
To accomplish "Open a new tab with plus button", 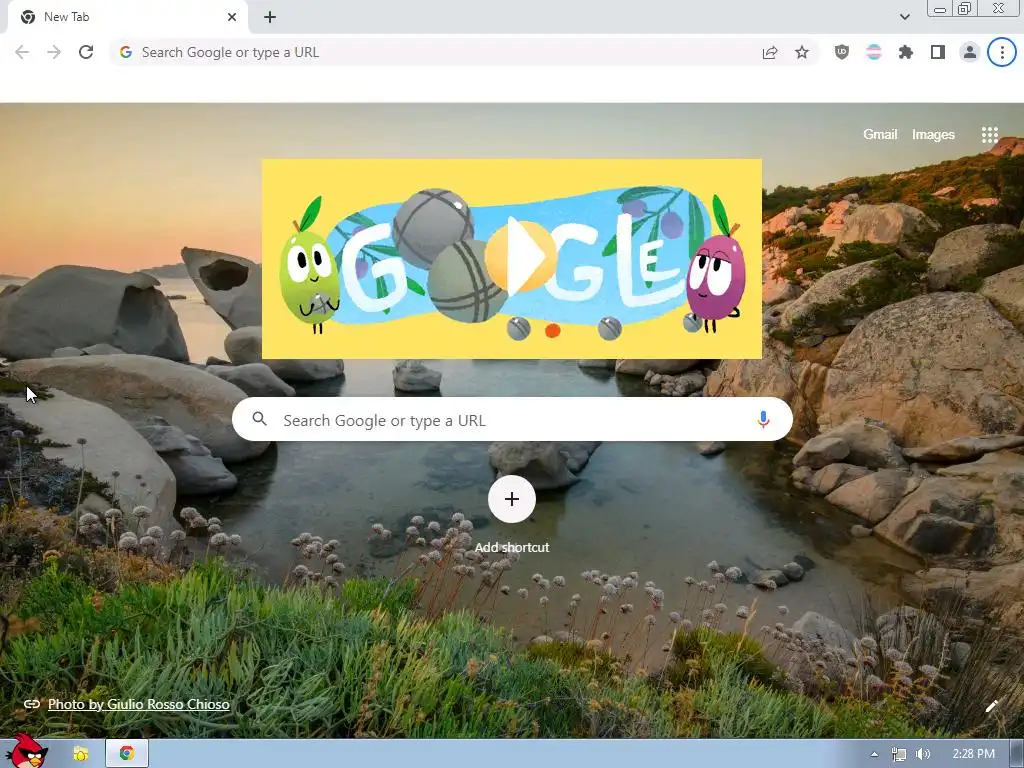I will (x=270, y=17).
